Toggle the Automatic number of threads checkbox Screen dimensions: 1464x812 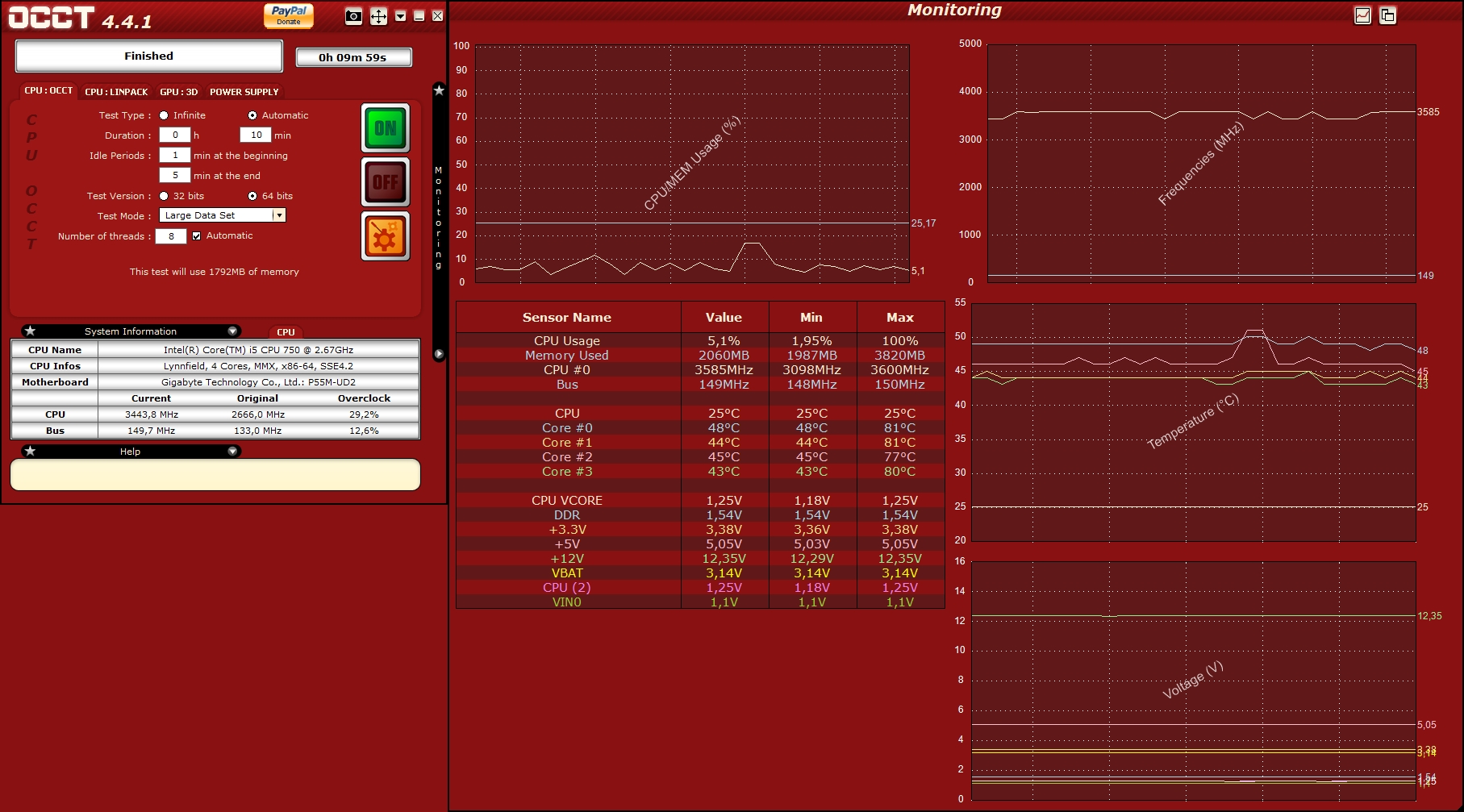click(x=196, y=235)
